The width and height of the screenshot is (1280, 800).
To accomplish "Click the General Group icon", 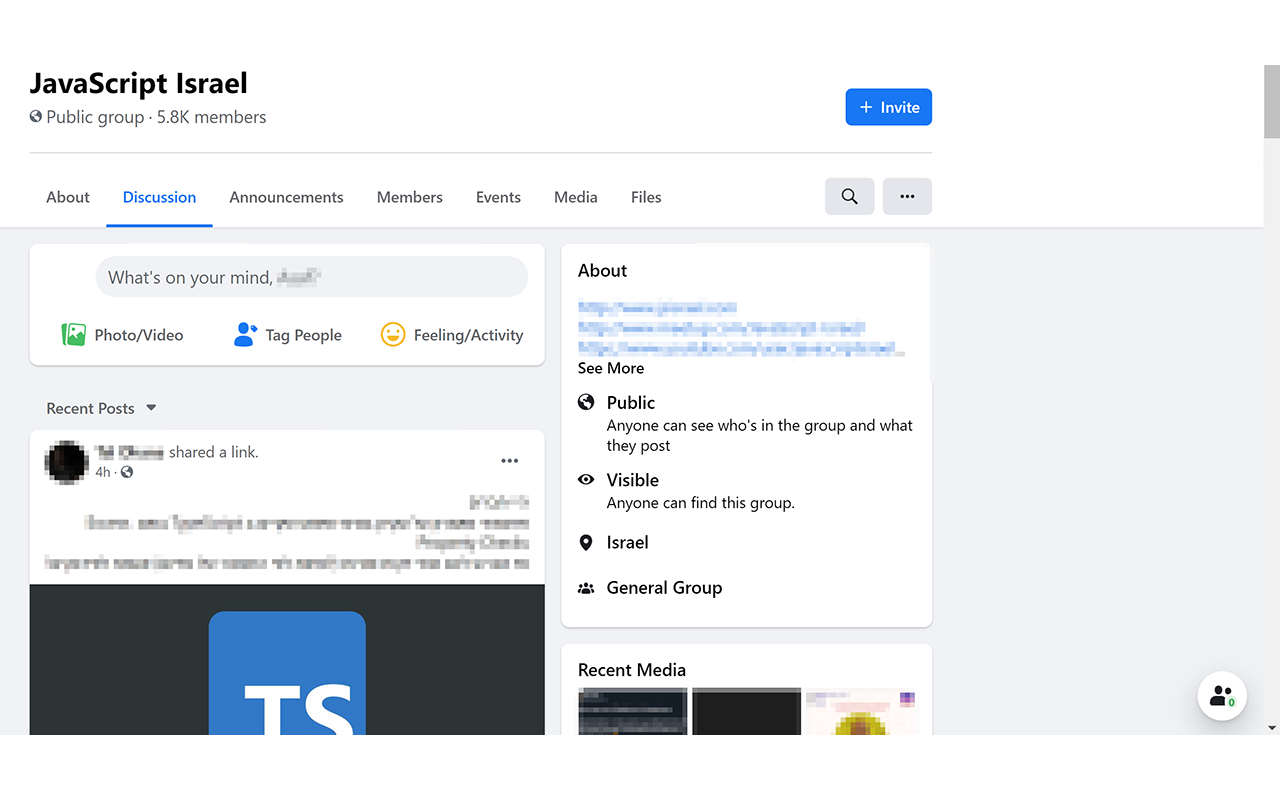I will click(x=586, y=587).
